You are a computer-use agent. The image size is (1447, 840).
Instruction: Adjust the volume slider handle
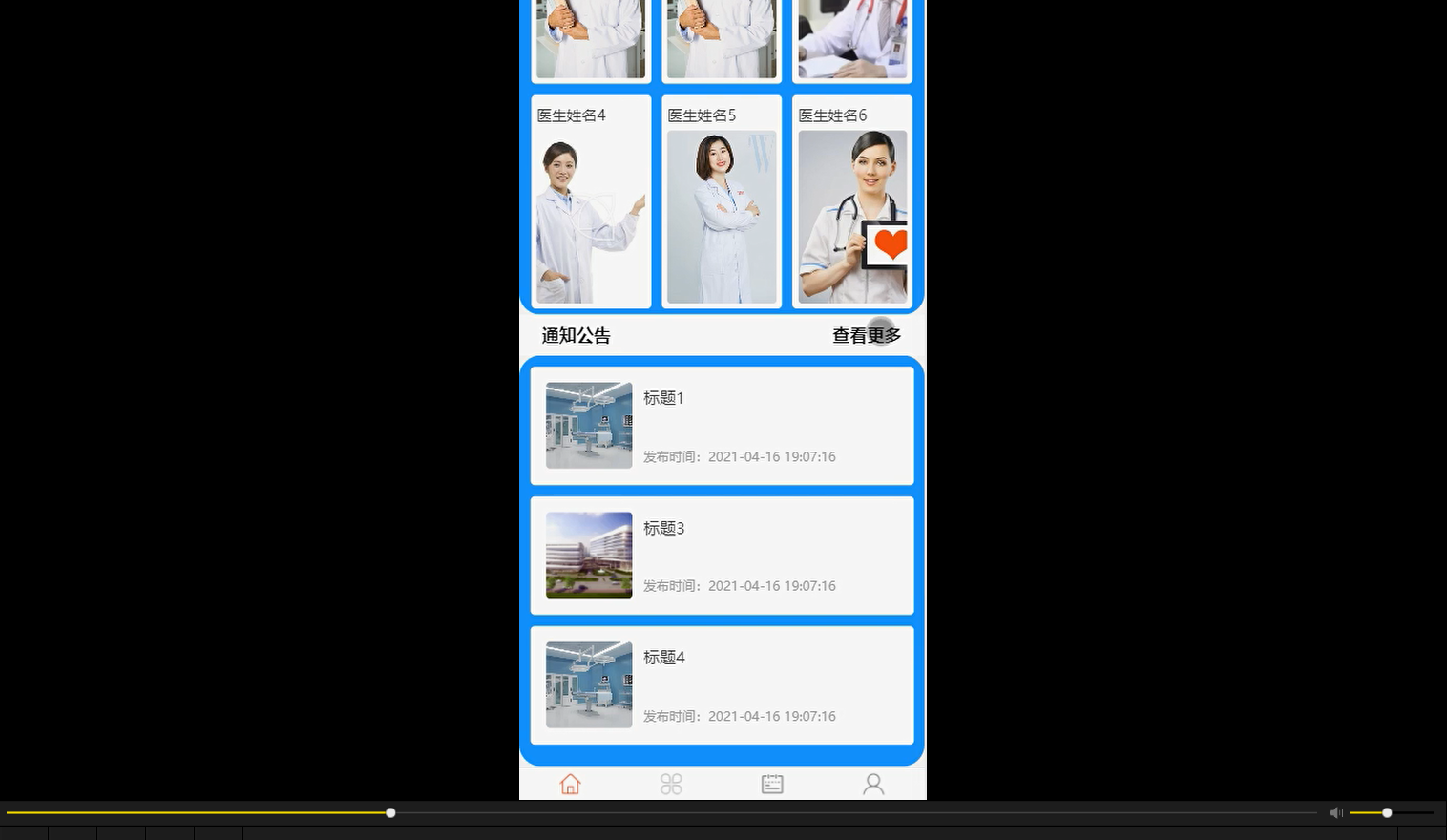pyautogui.click(x=1387, y=812)
